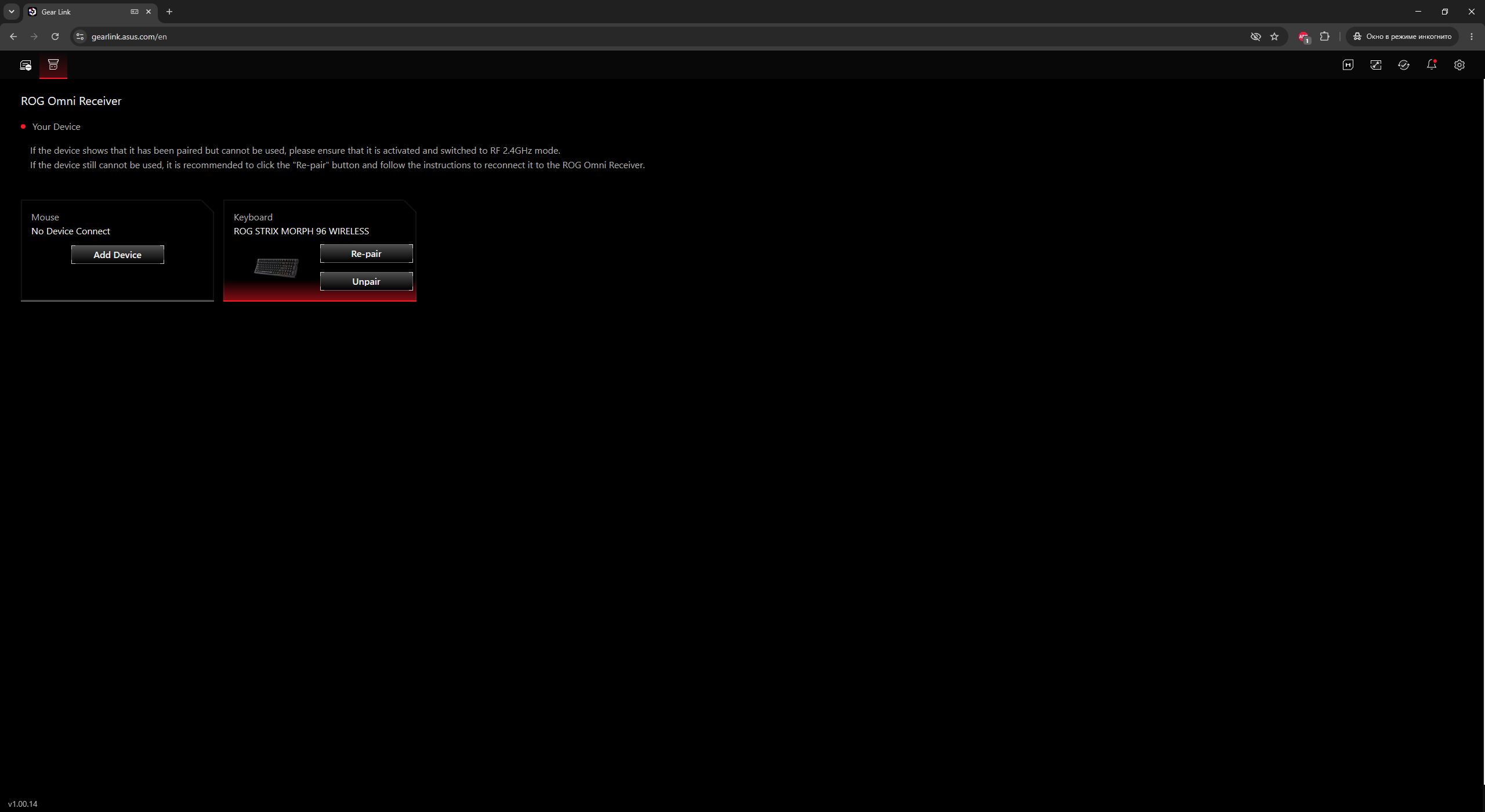1485x812 pixels.
Task: Click the firmware update check icon
Action: (1404, 65)
